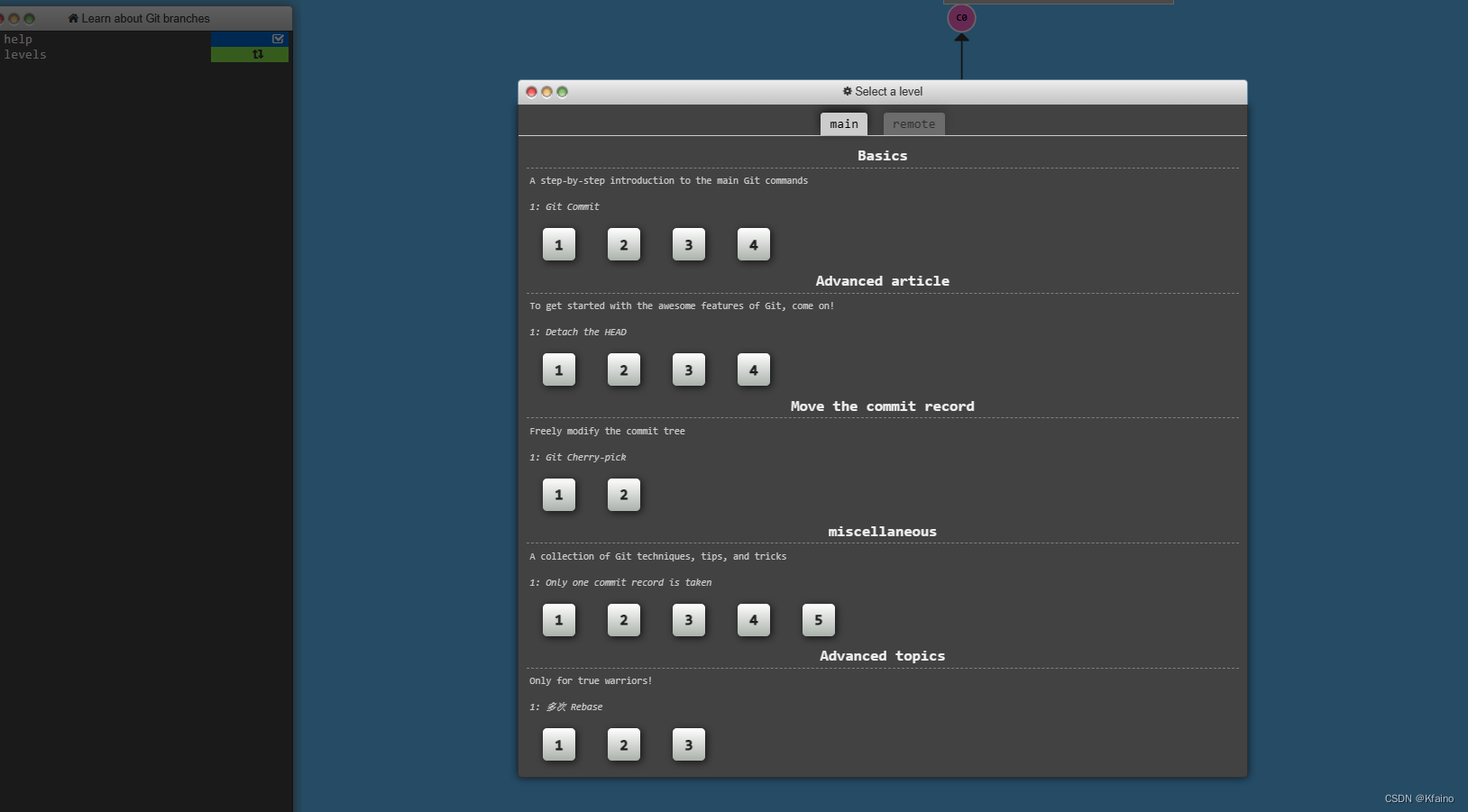Click the Basics section heading
The height and width of the screenshot is (812, 1468).
(x=883, y=156)
